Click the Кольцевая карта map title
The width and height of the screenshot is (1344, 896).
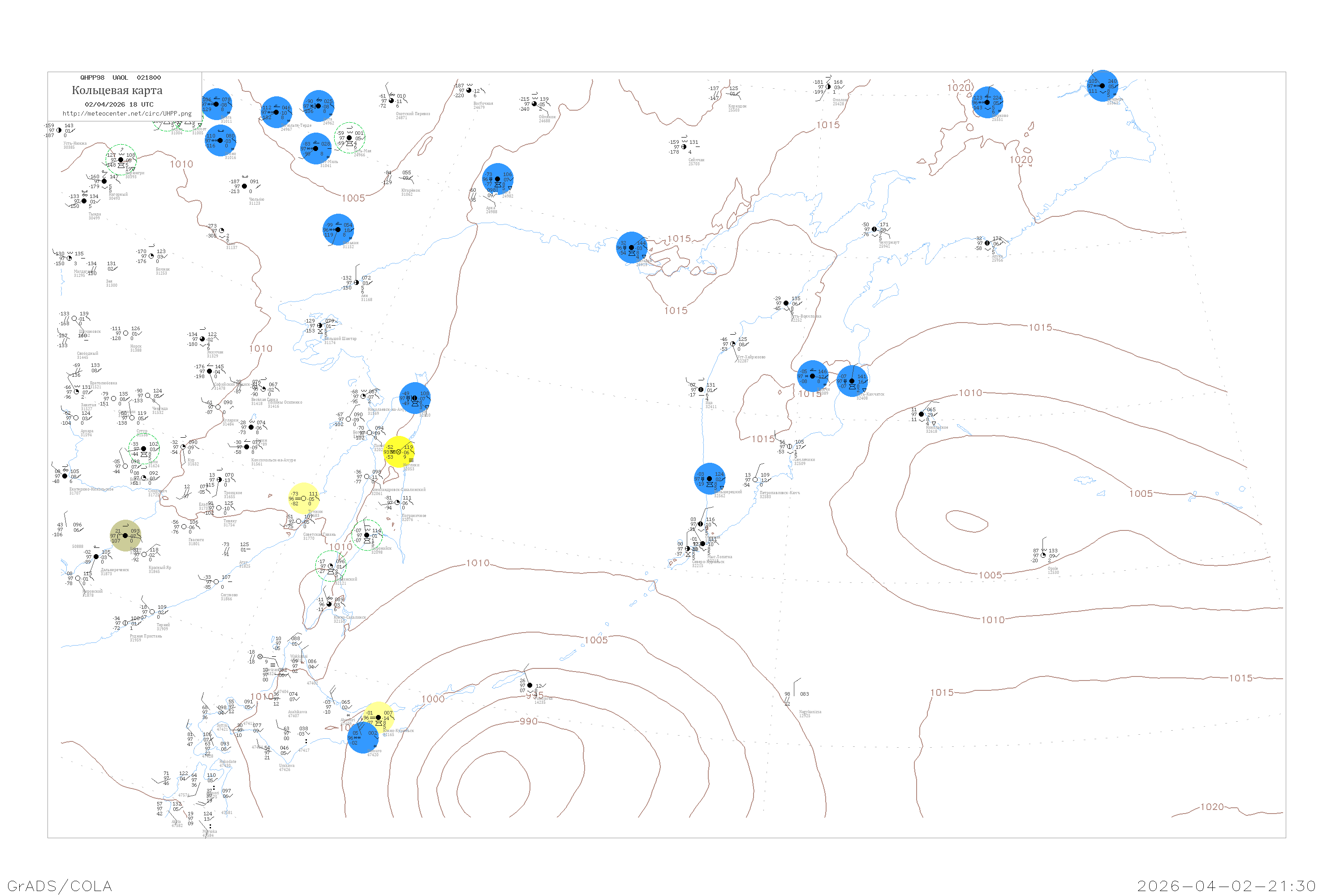[117, 90]
